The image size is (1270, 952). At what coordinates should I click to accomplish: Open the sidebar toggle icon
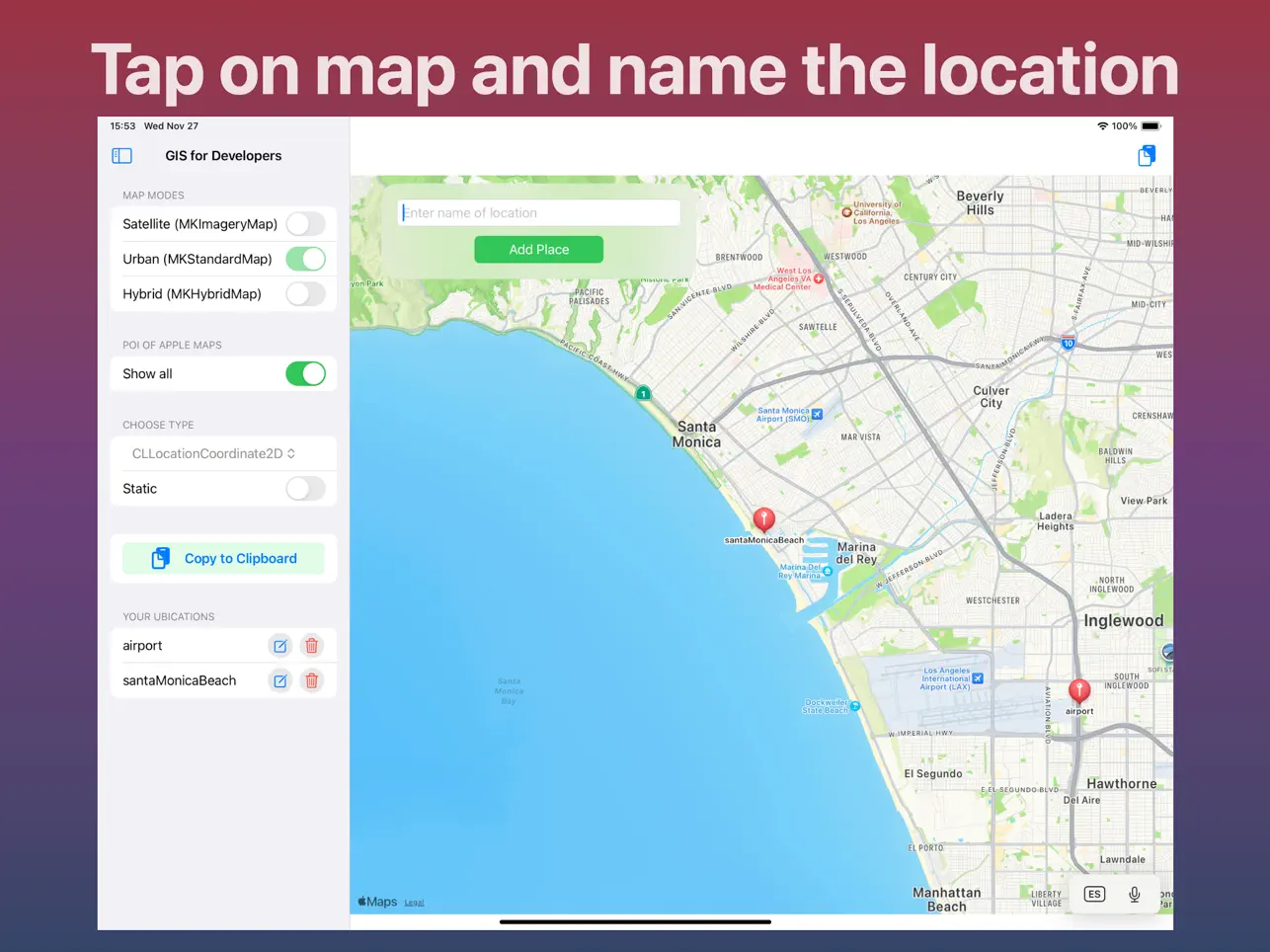(120, 155)
